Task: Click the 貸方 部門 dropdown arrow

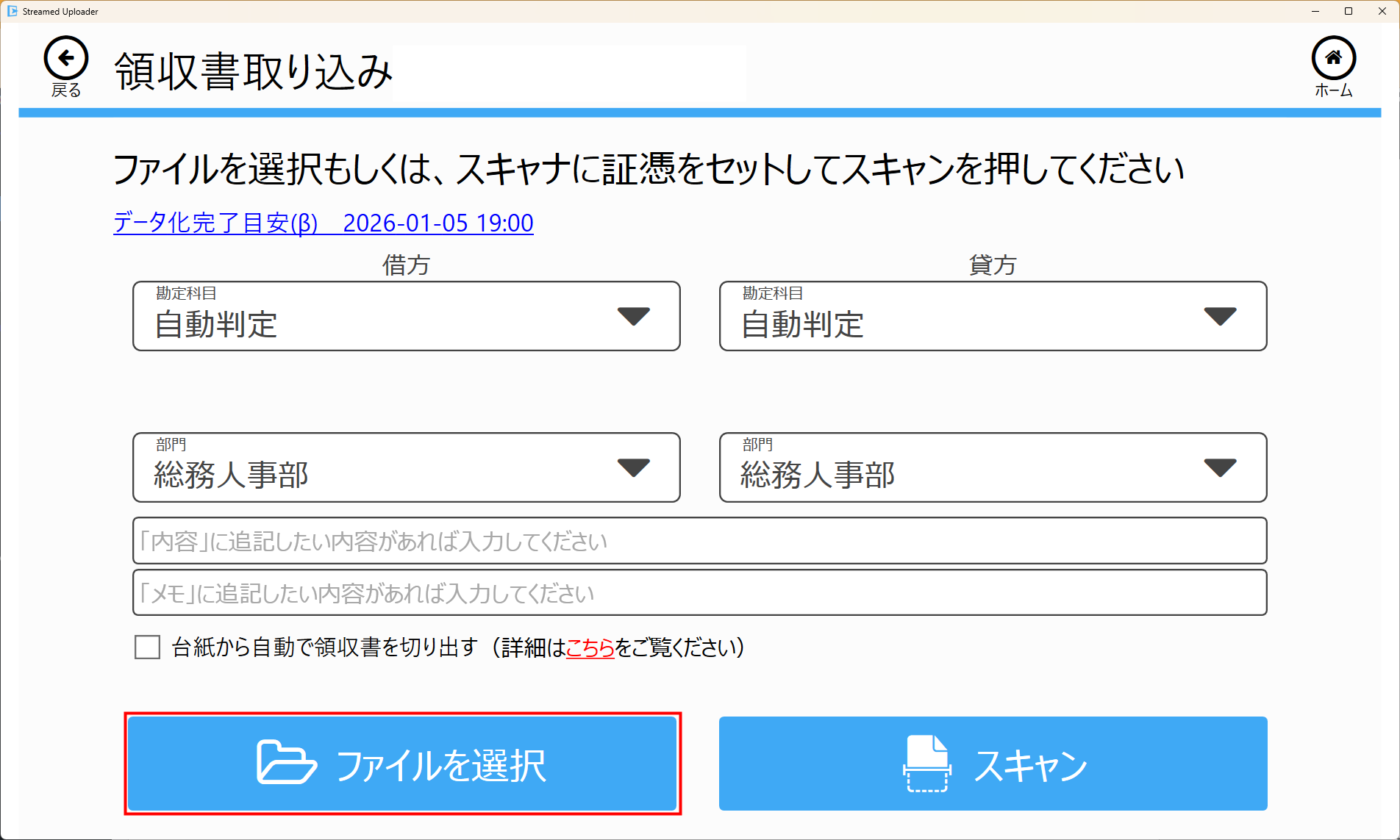Action: tap(1220, 467)
